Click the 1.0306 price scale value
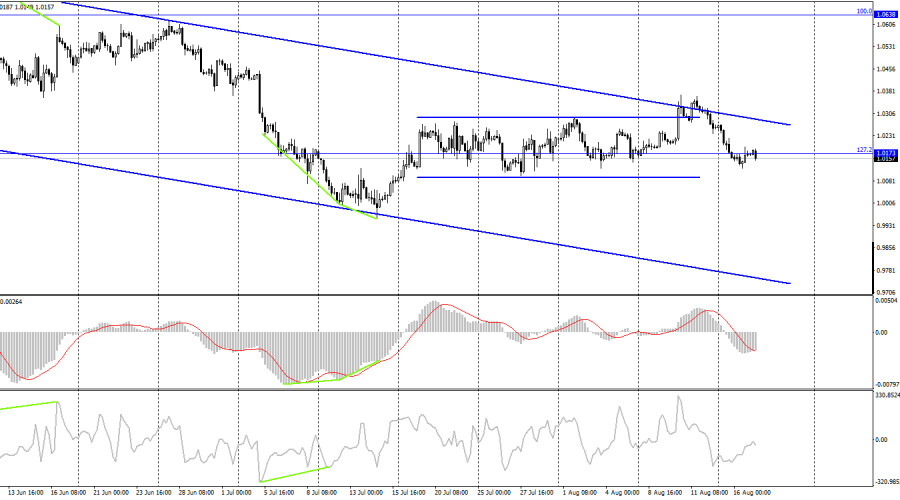 tap(887, 114)
